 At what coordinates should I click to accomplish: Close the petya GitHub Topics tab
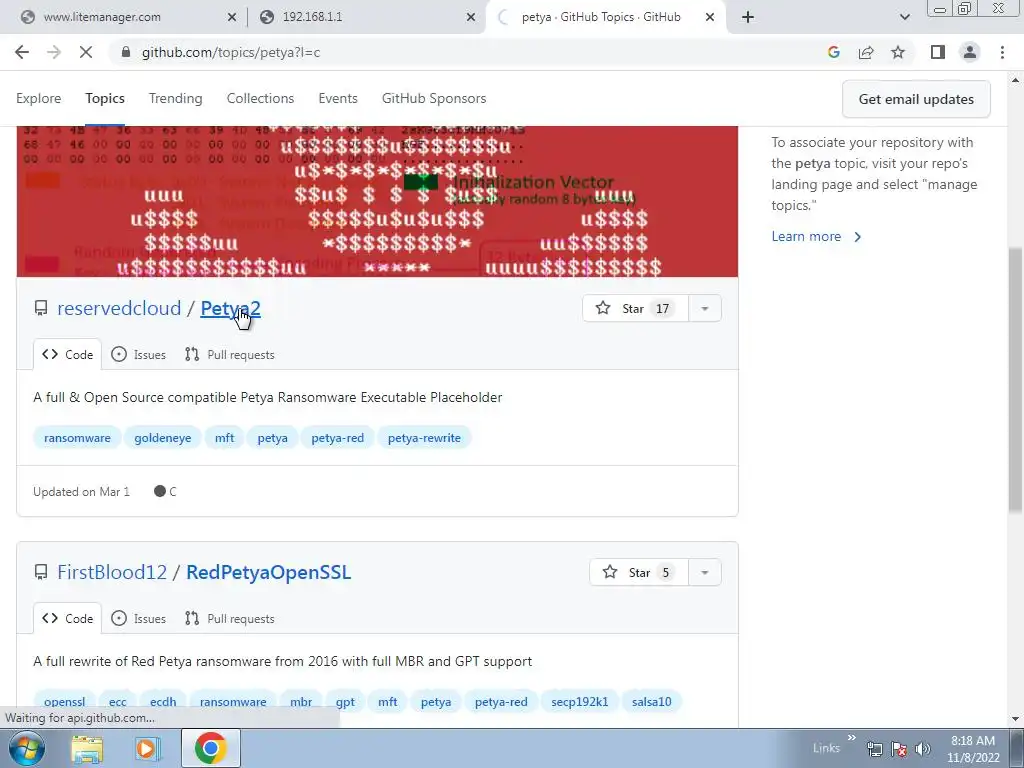710,17
